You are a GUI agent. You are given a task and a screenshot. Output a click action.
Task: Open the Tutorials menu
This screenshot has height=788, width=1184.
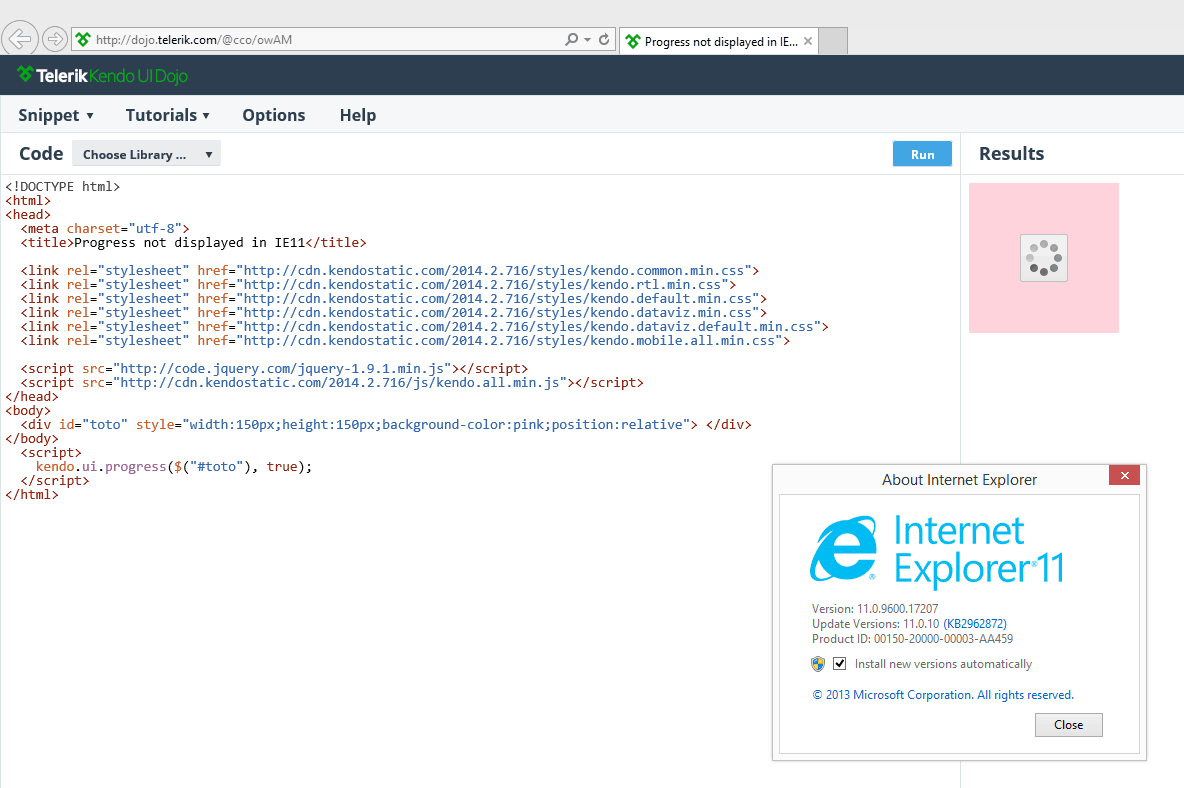click(x=168, y=115)
